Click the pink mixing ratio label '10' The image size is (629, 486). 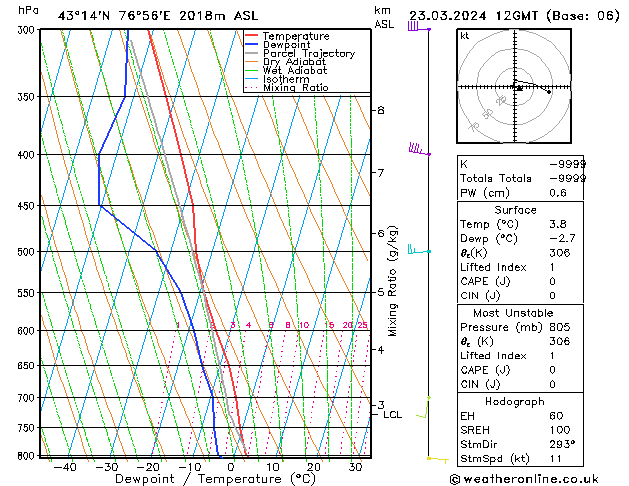click(x=304, y=325)
